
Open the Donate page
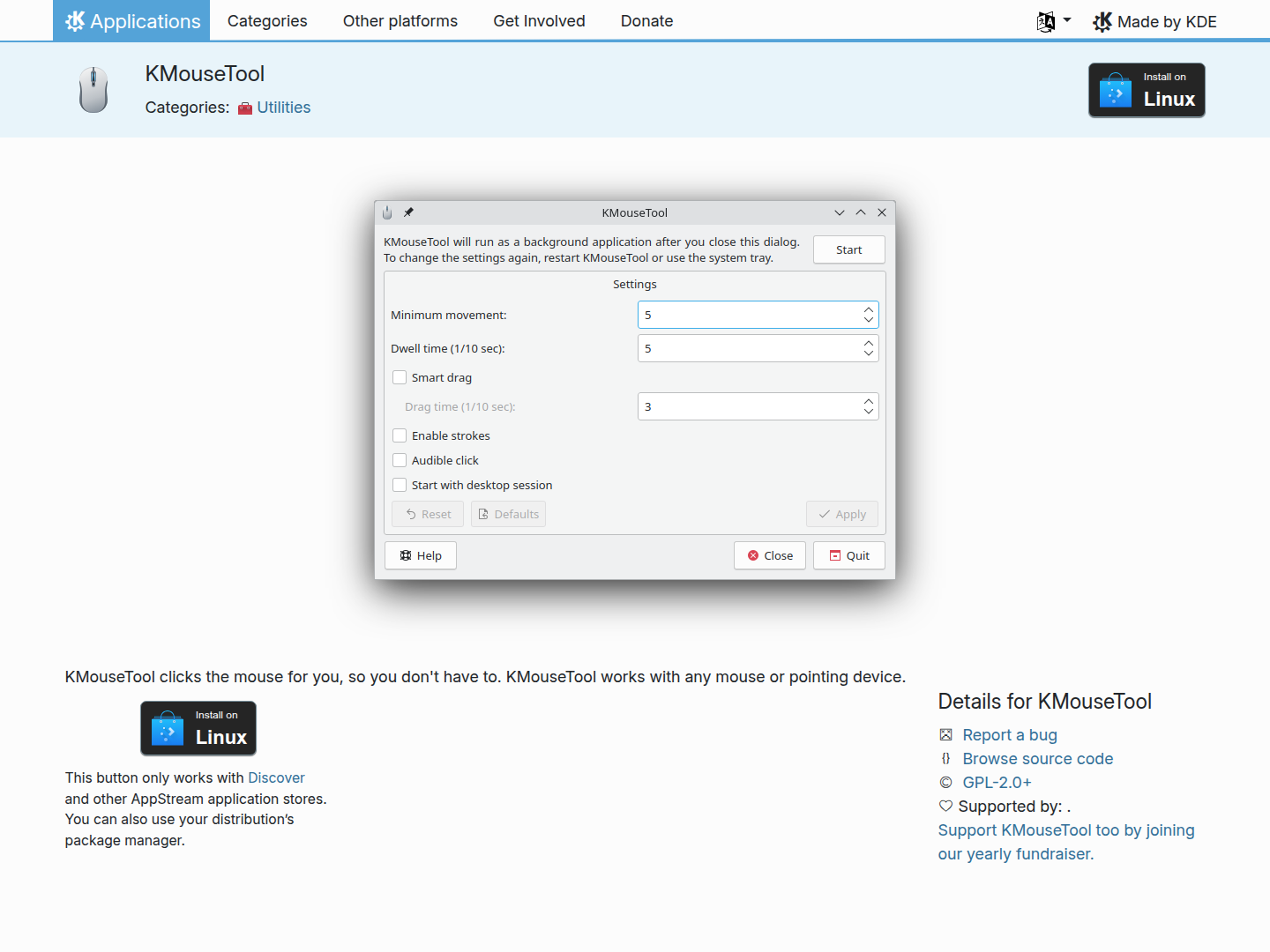coord(646,21)
